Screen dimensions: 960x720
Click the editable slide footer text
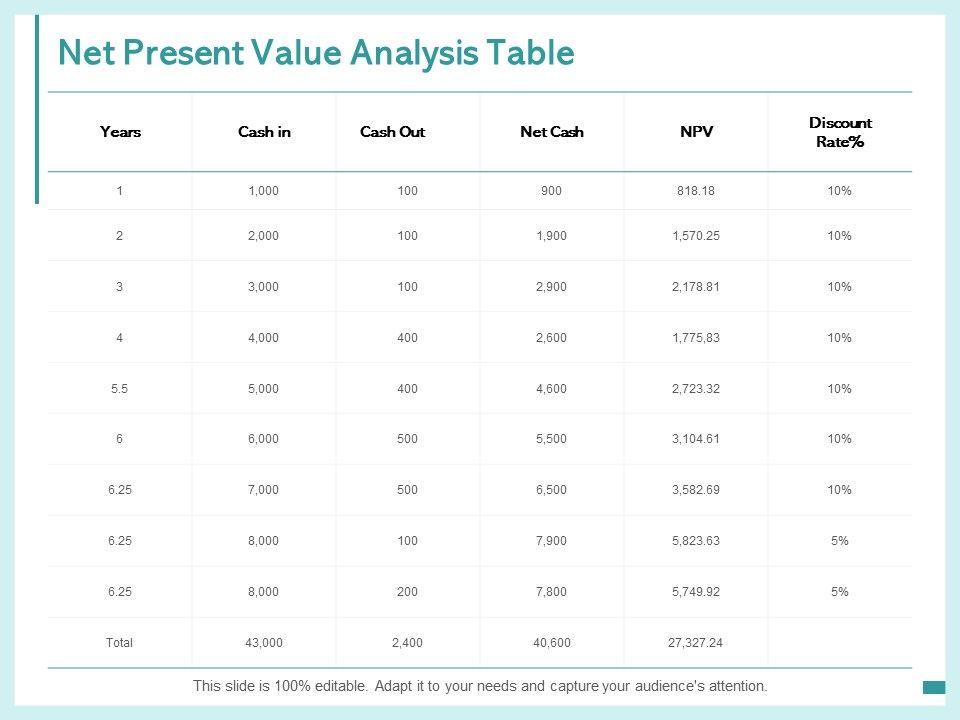click(480, 687)
